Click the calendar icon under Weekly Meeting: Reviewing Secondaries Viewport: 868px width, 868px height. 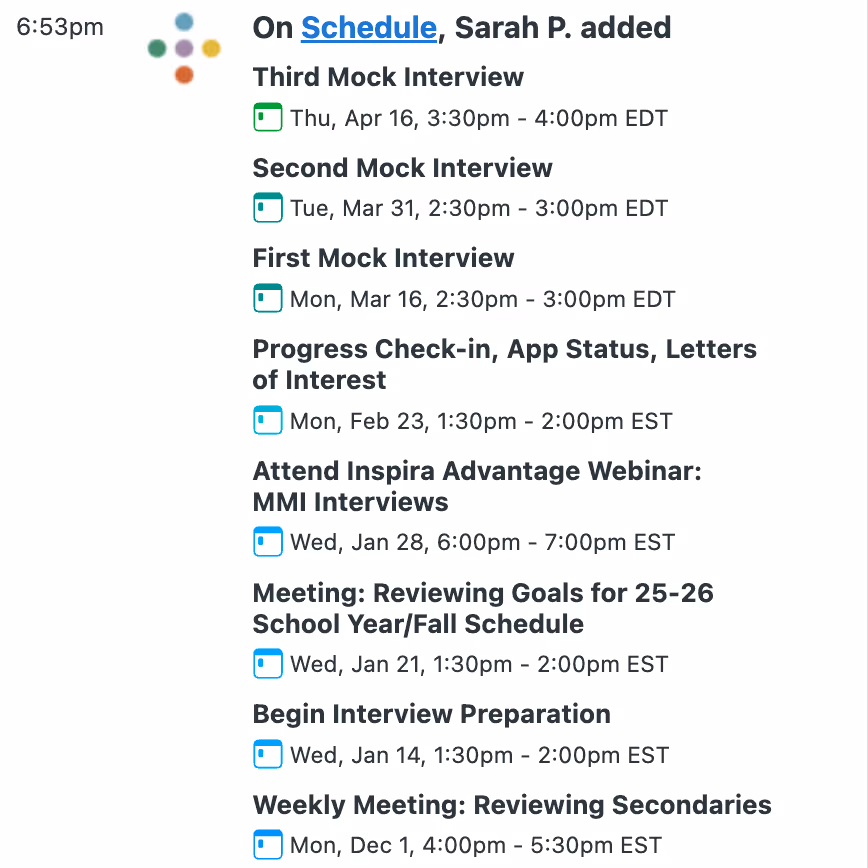(x=268, y=845)
